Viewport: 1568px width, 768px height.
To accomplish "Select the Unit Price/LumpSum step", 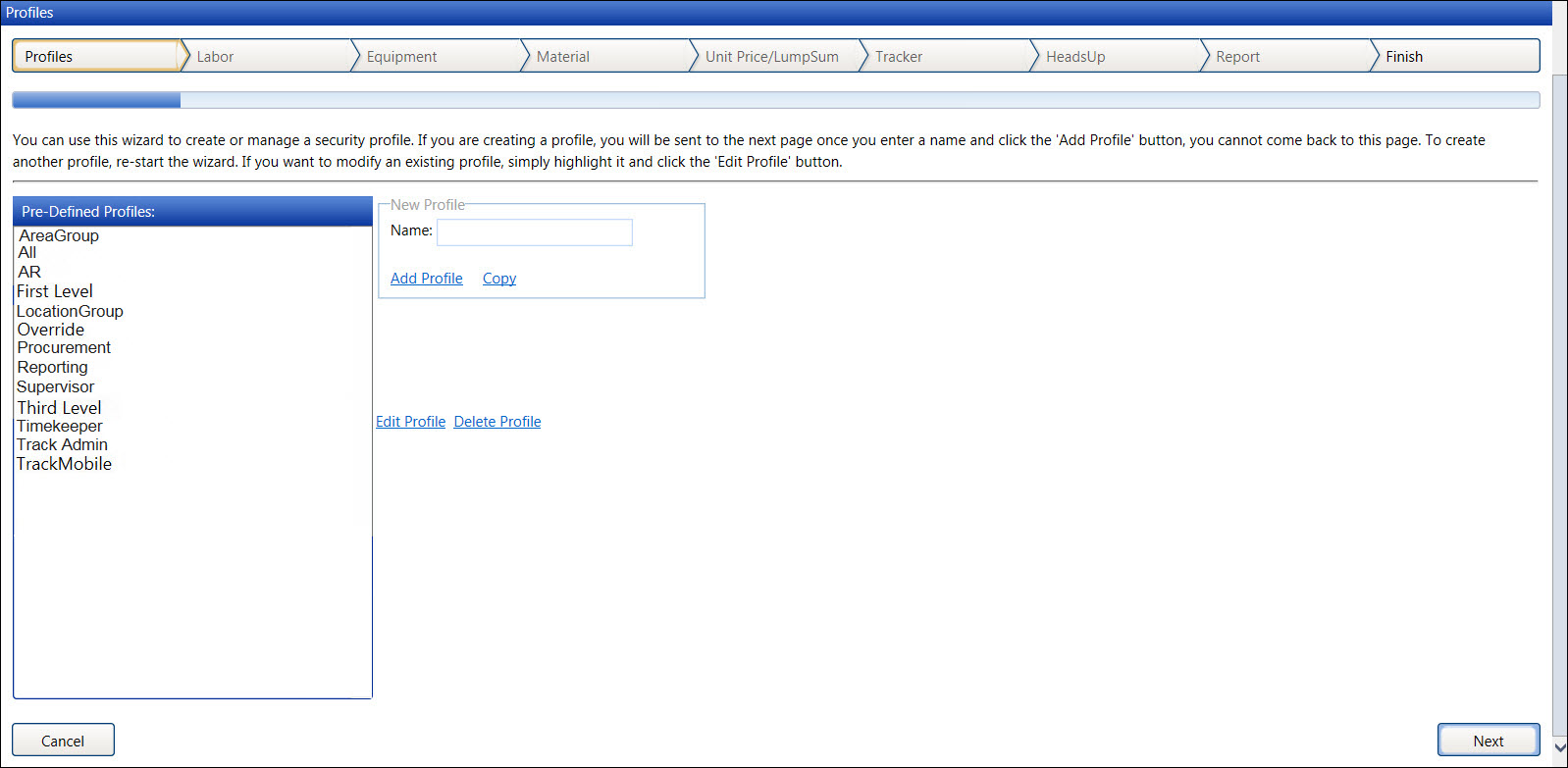I will 771,57.
